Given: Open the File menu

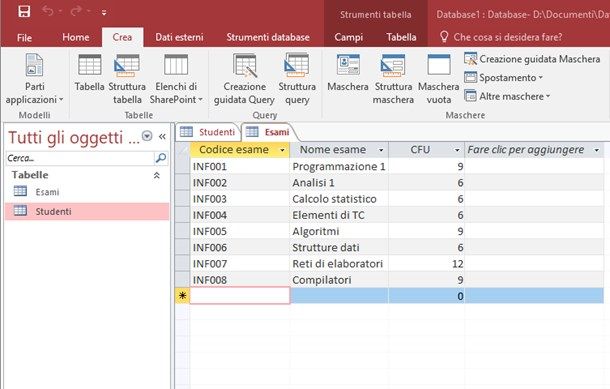Looking at the screenshot, I should (24, 37).
